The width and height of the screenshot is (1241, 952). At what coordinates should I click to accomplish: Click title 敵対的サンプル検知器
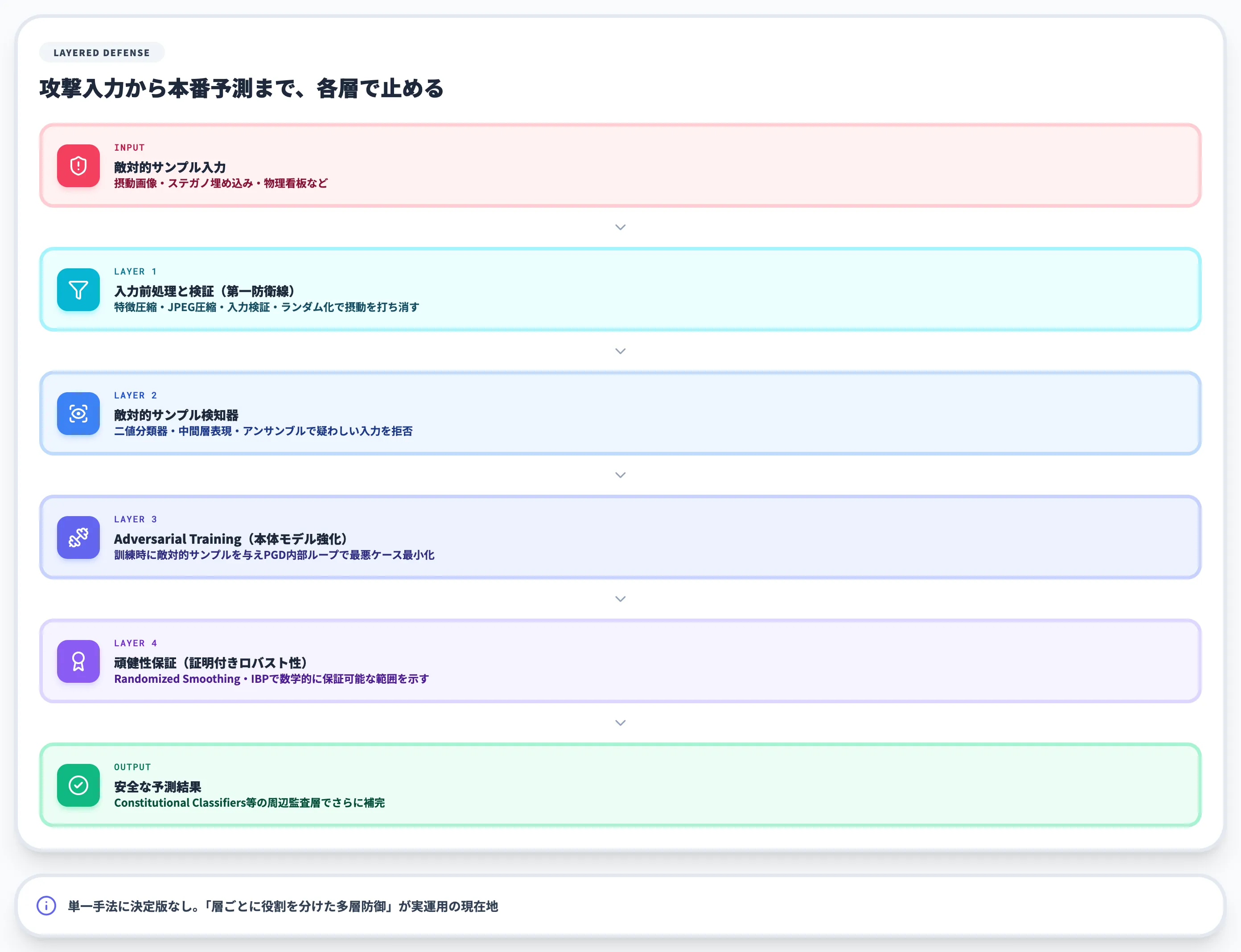click(x=176, y=415)
